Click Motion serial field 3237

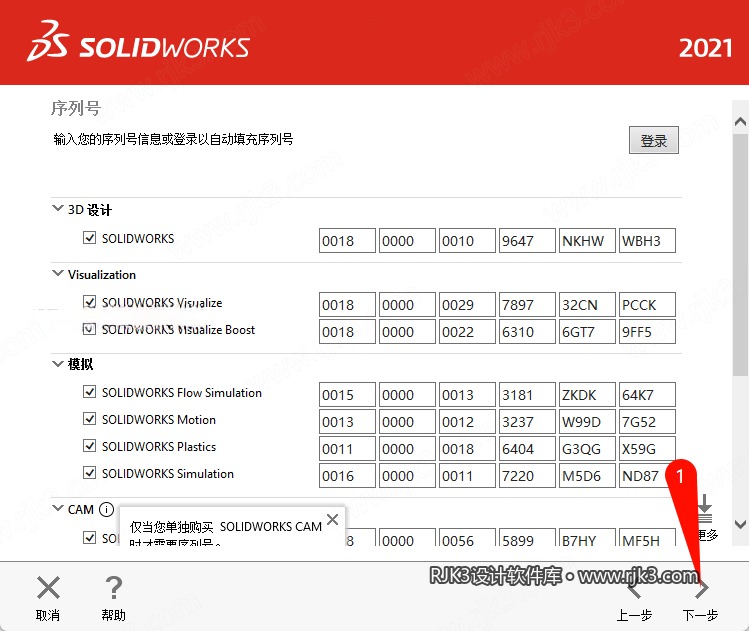click(527, 421)
